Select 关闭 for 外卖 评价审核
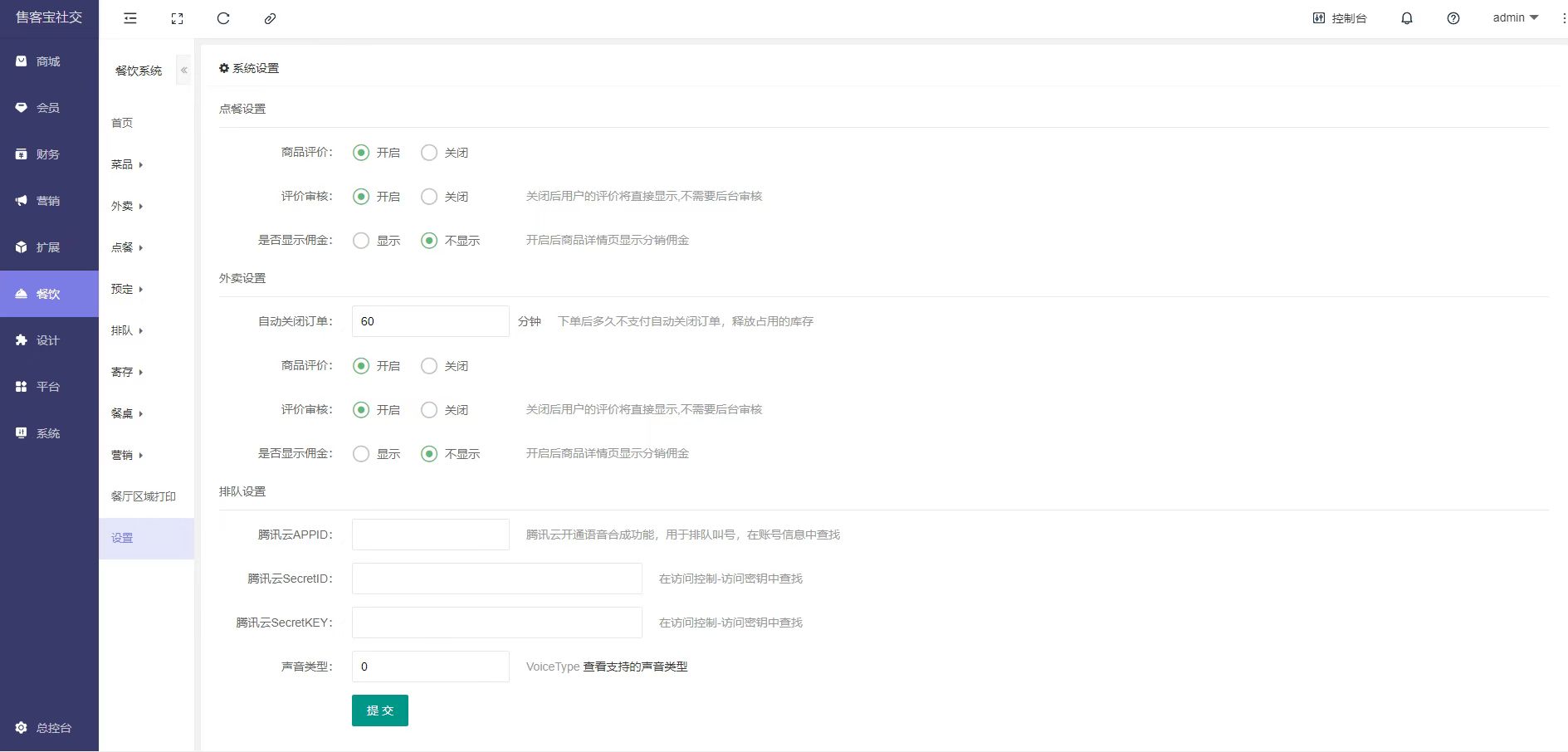Viewport: 1568px width, 752px height. tap(429, 410)
